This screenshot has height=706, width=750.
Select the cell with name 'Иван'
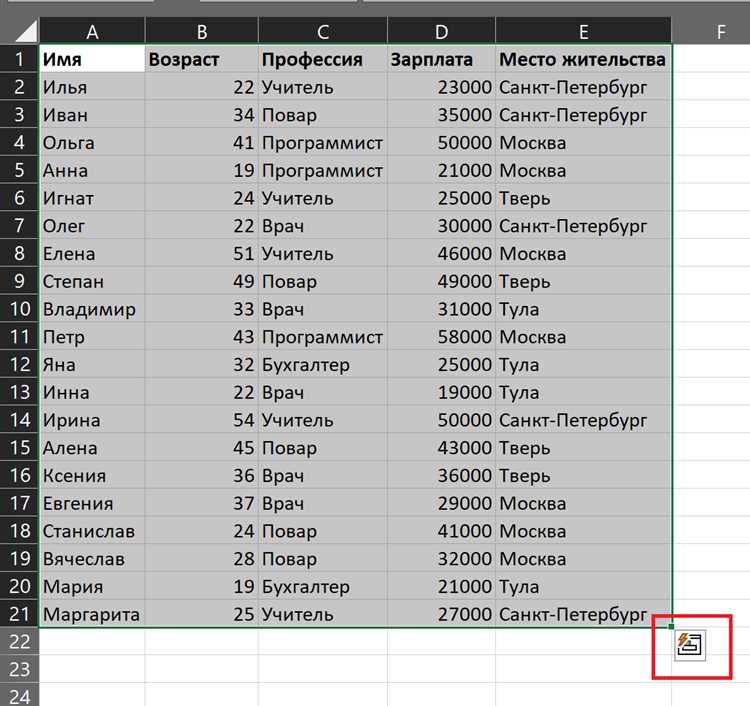(x=92, y=114)
